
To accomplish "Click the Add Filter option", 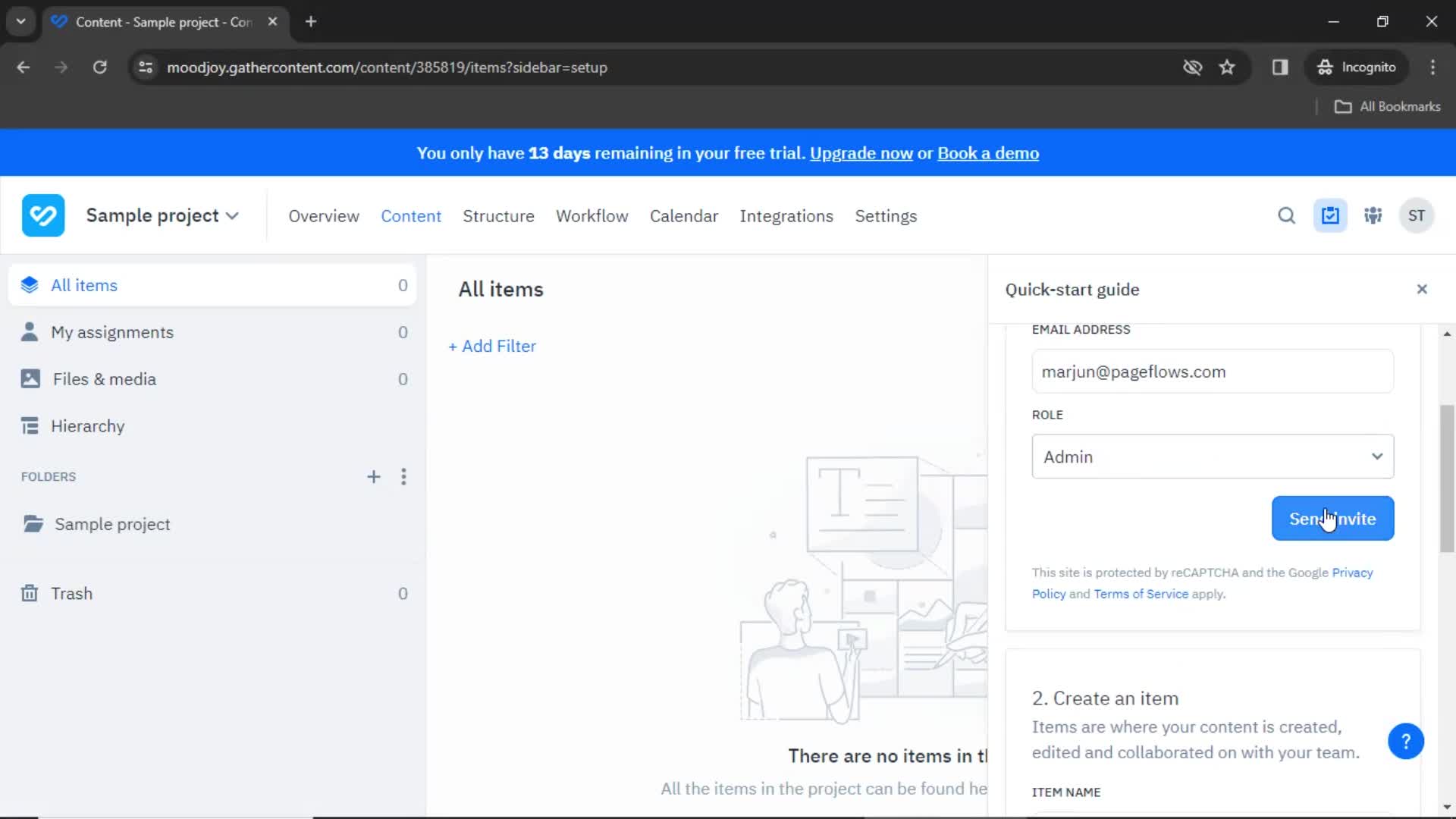I will point(492,346).
